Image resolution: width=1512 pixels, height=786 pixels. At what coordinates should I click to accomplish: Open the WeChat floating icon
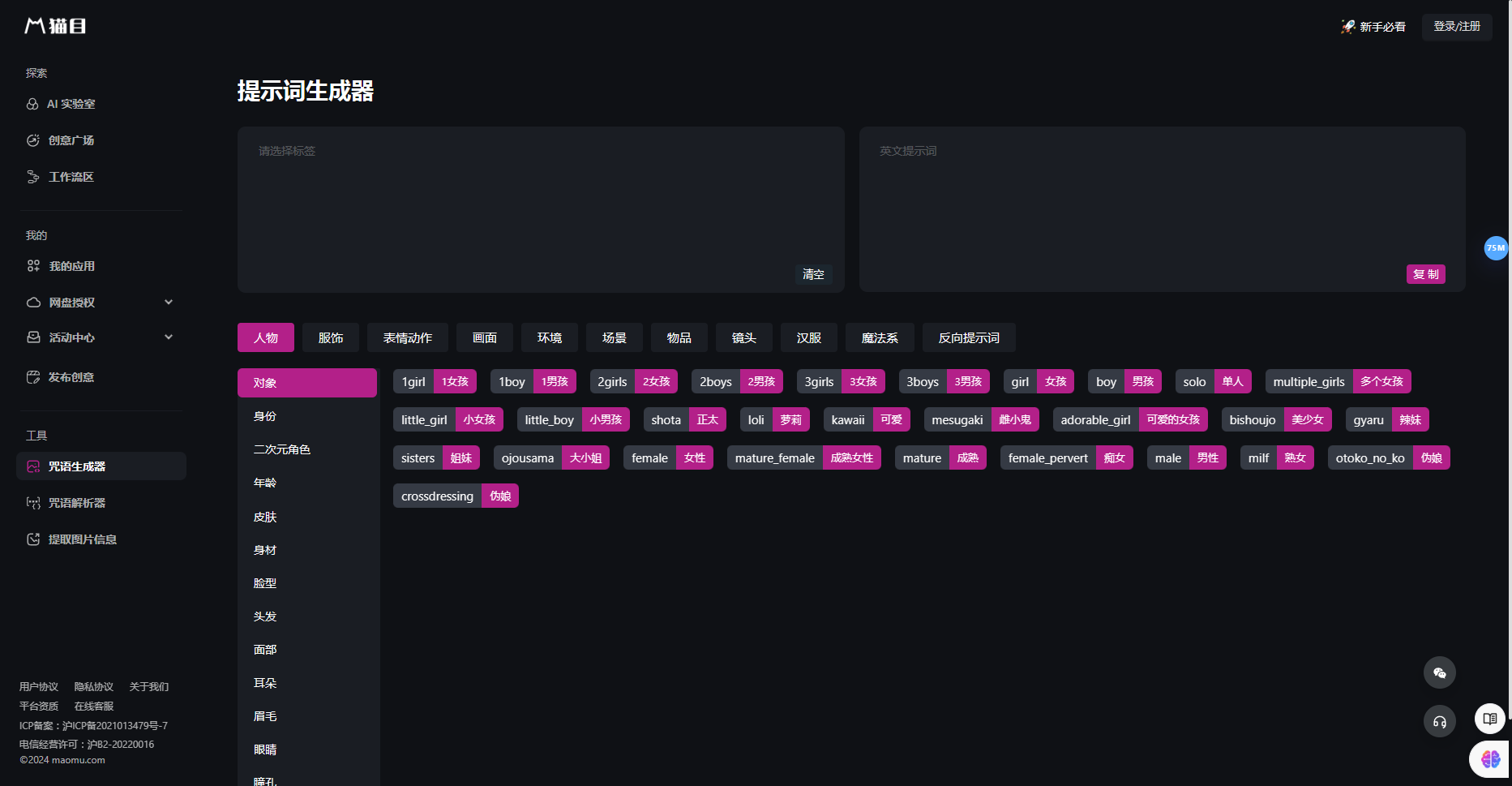[1440, 672]
